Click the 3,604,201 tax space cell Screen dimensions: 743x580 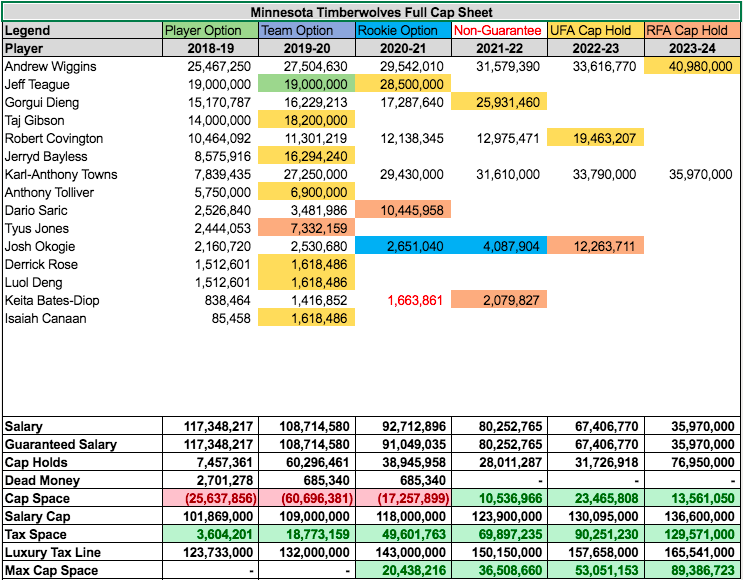(210, 535)
